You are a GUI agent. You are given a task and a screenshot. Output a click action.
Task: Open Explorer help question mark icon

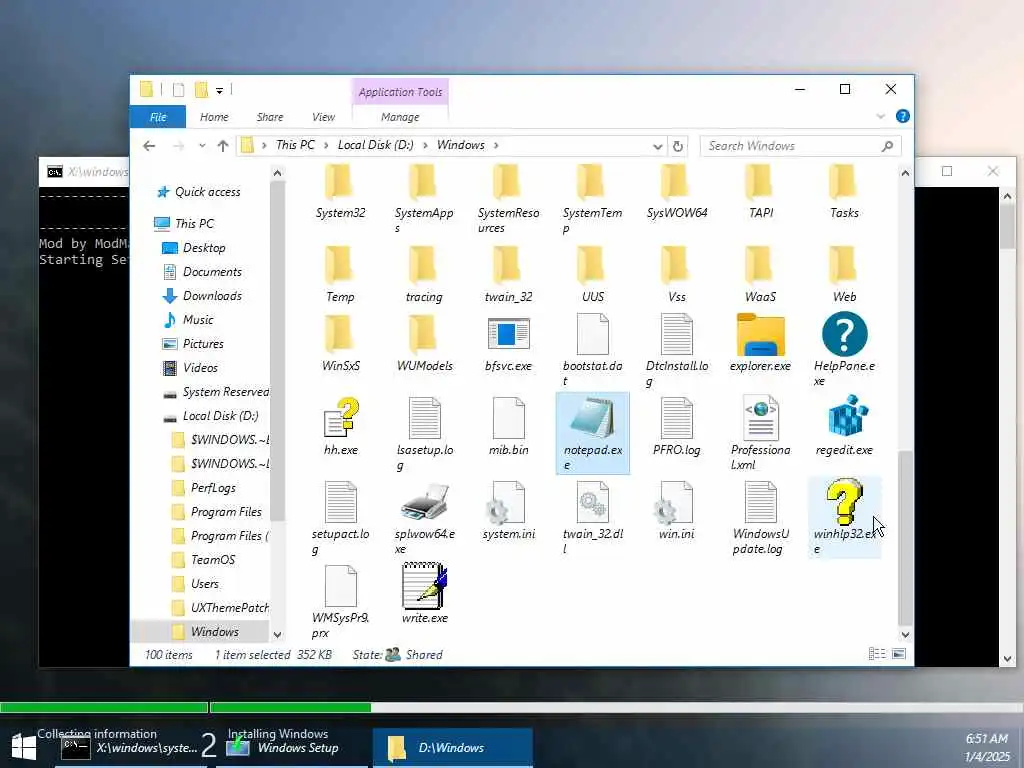pos(903,116)
